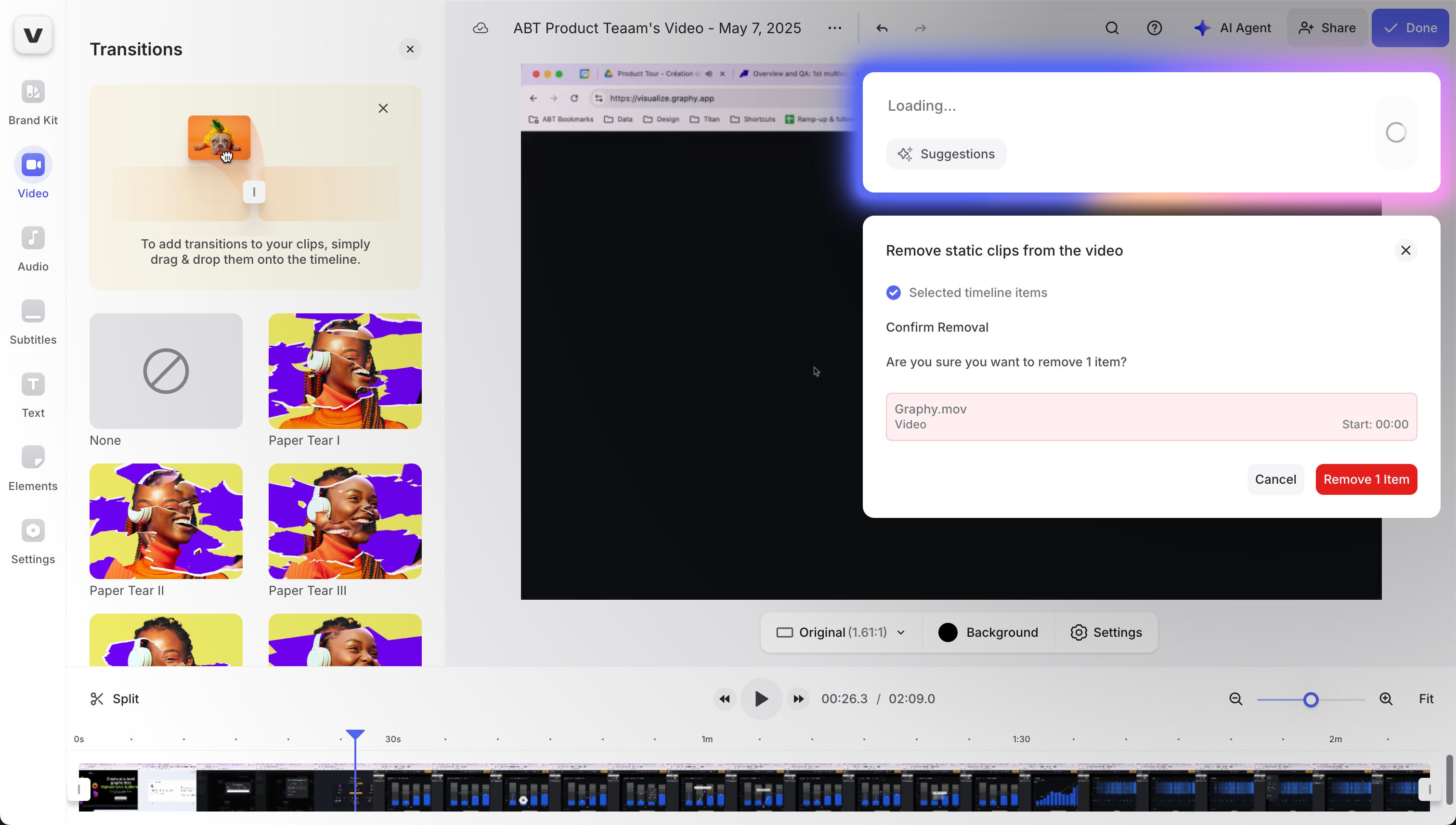The width and height of the screenshot is (1456, 825).
Task: Open the Text panel
Action: [x=33, y=395]
